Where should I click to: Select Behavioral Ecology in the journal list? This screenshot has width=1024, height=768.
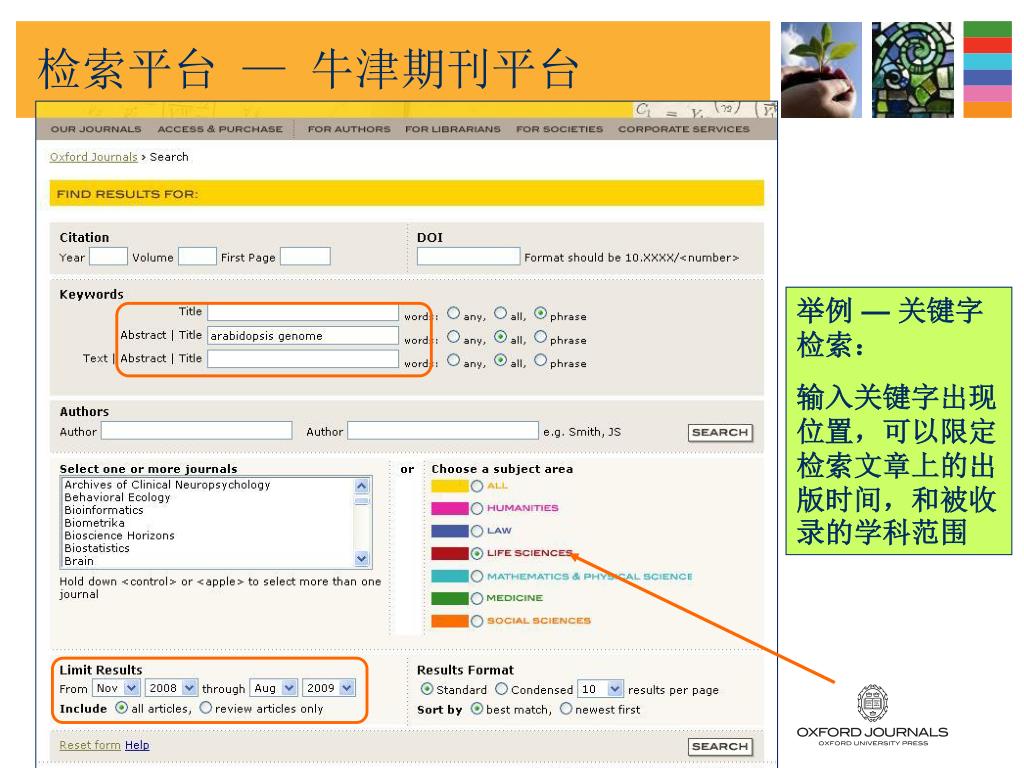tap(117, 497)
